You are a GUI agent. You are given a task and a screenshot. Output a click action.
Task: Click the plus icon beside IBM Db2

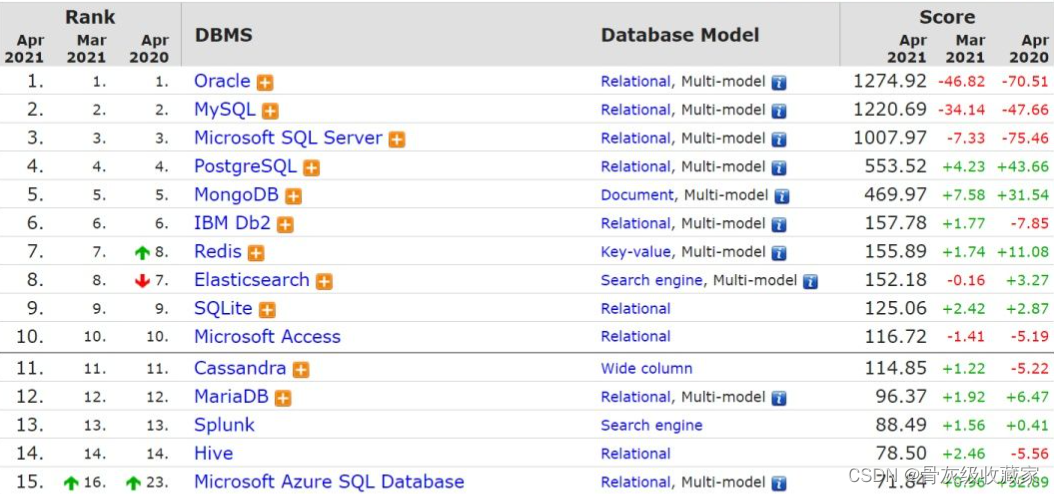286,224
